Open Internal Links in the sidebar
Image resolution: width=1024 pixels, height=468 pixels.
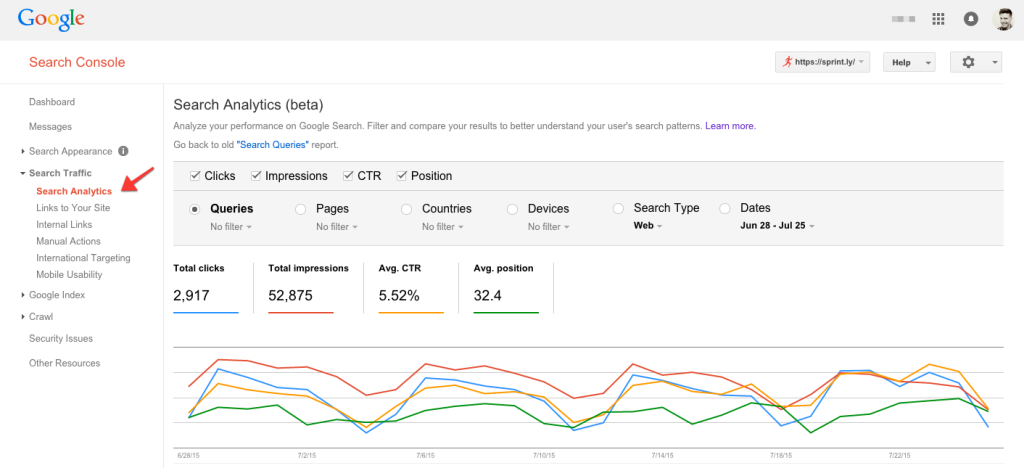pyautogui.click(x=64, y=225)
